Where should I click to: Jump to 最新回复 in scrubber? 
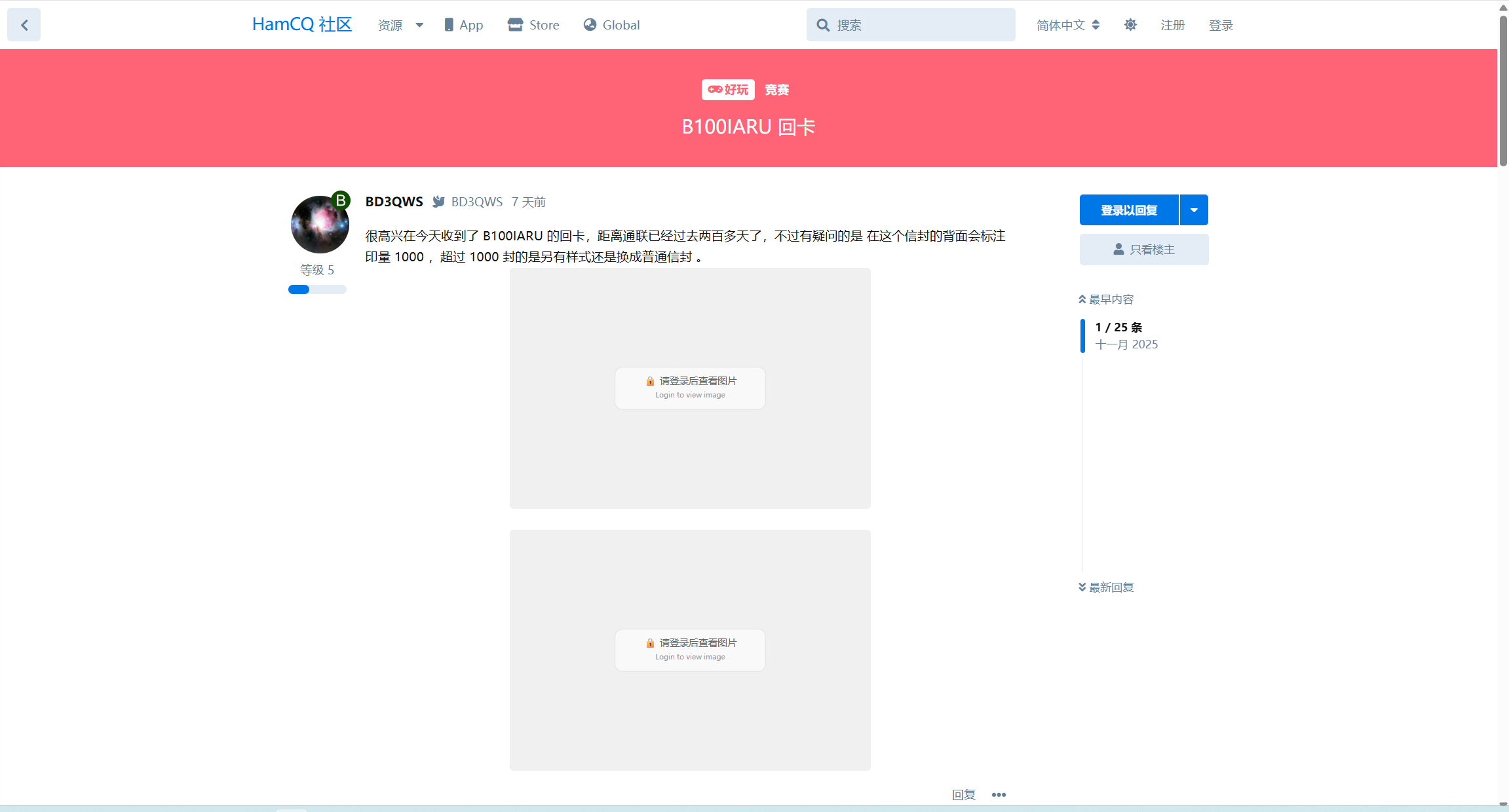tap(1107, 587)
